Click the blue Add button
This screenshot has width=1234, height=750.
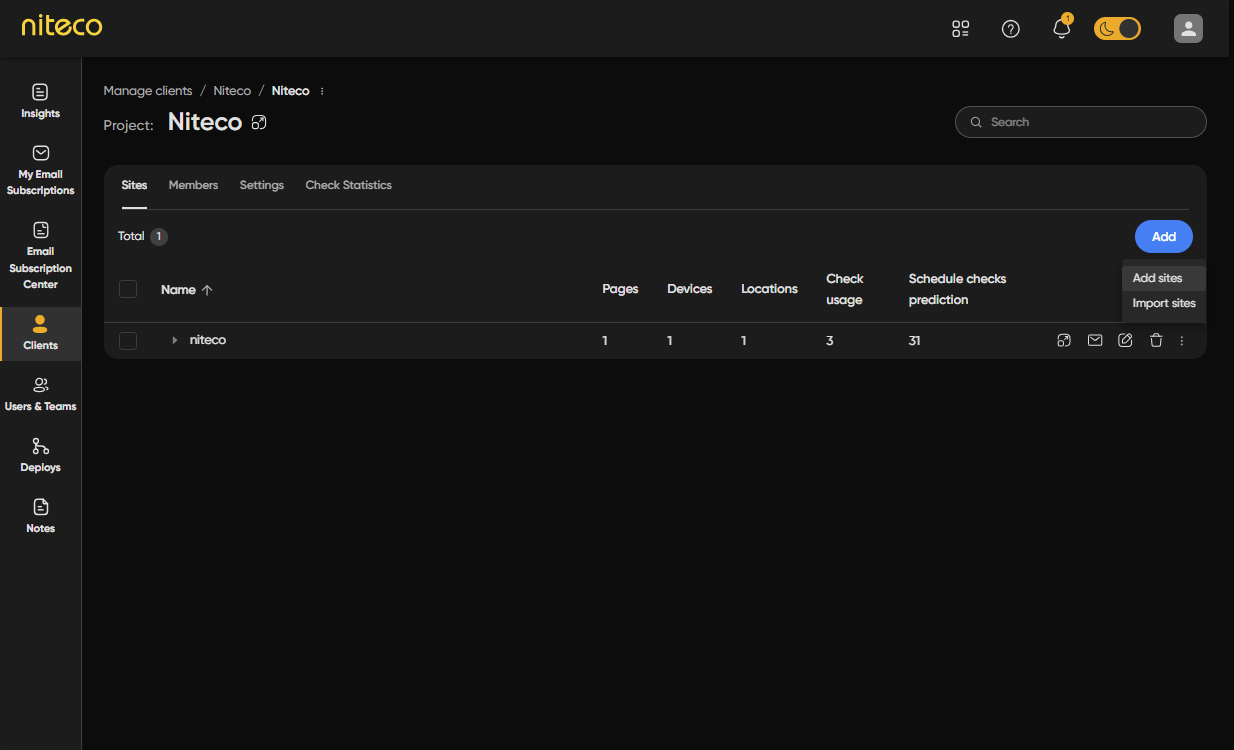1164,237
